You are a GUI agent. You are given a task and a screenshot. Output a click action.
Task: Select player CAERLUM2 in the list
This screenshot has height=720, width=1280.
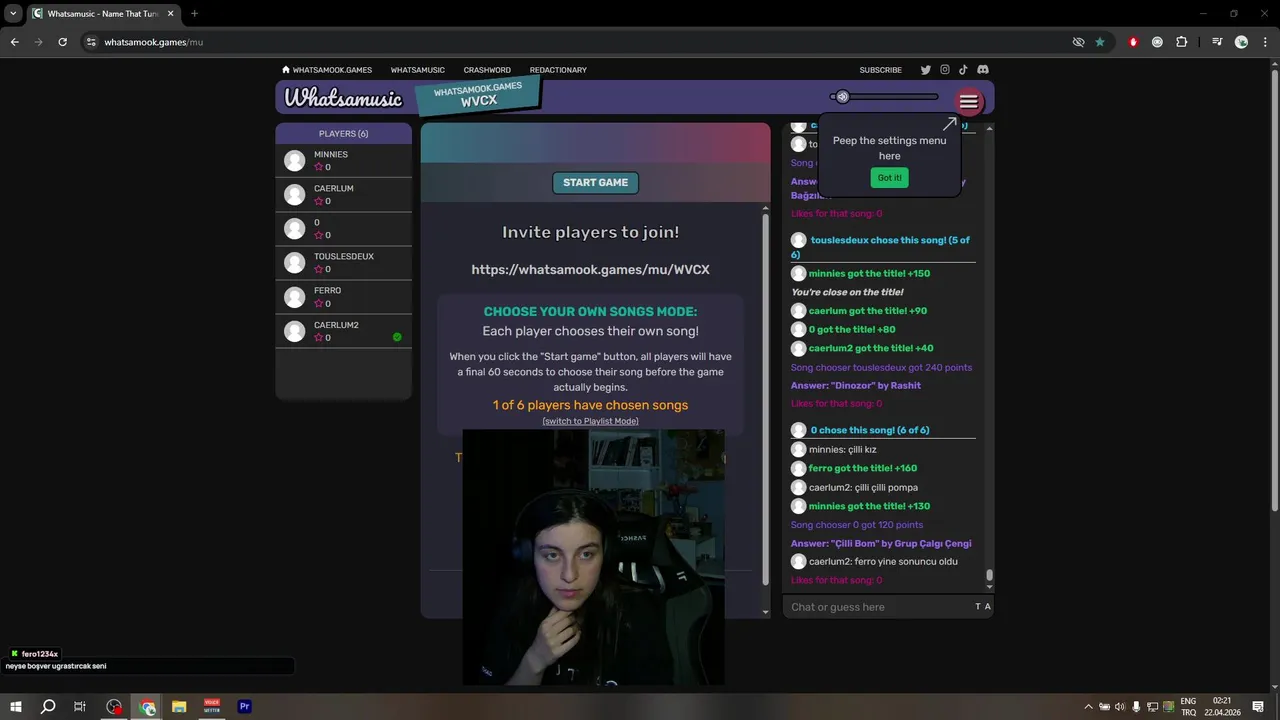point(343,331)
